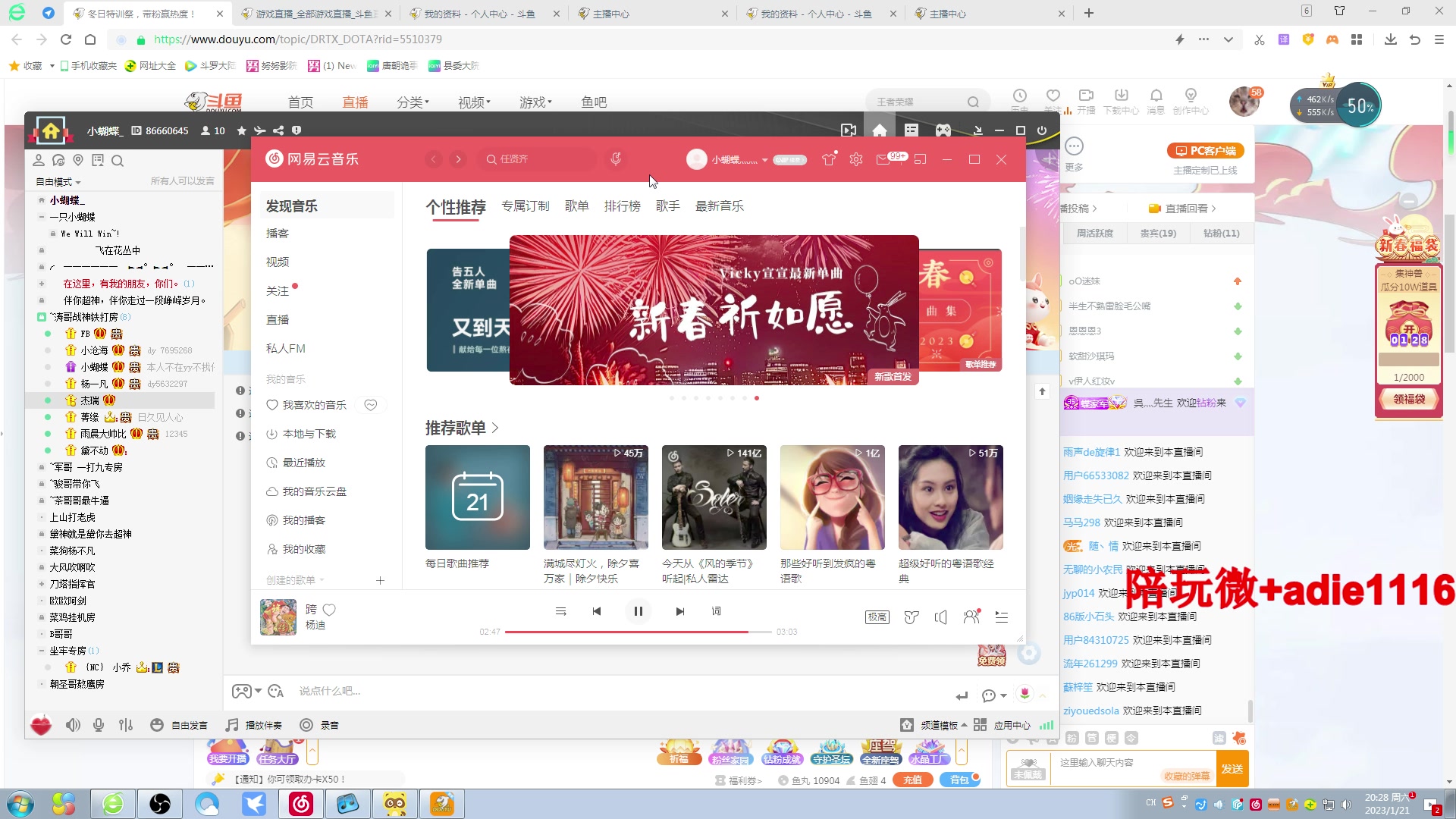The width and height of the screenshot is (1456, 819).
Task: Expand the 创建的歌单 section
Action: click(x=295, y=581)
